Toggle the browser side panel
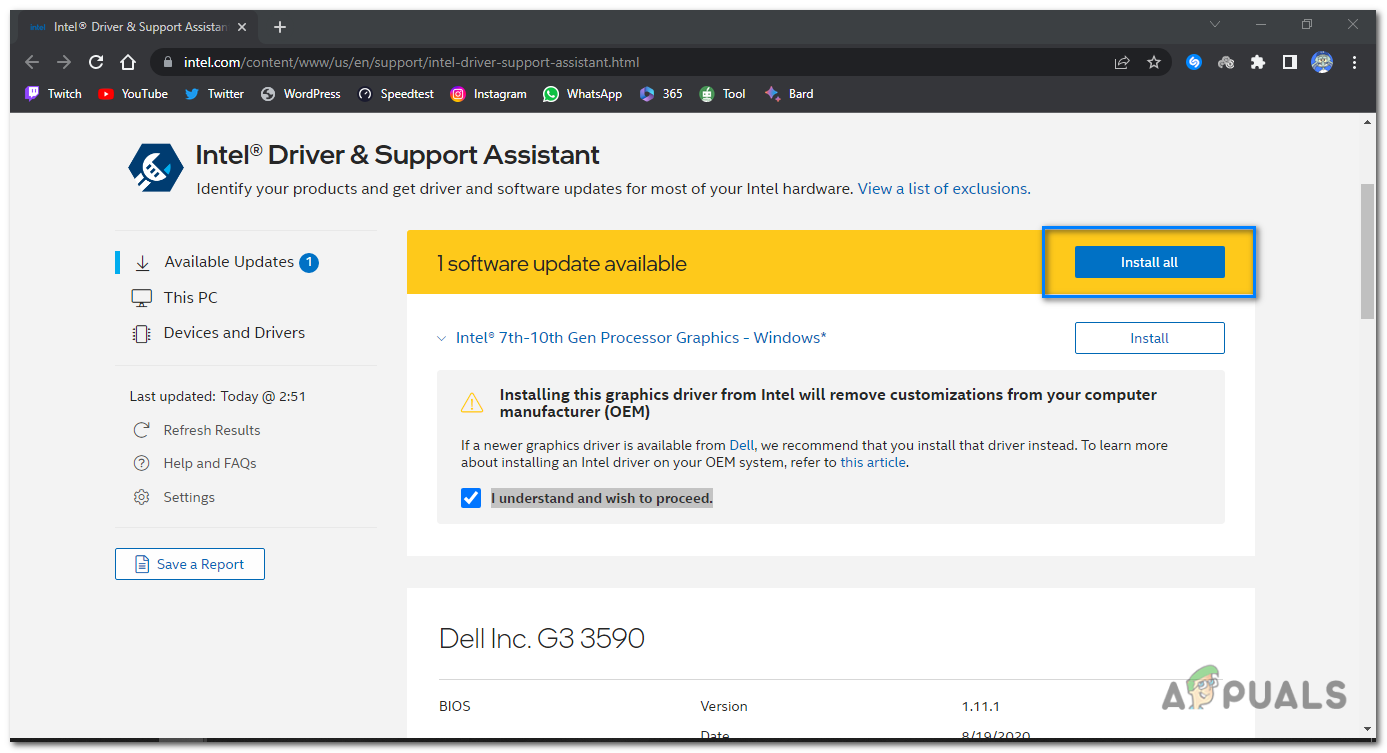This screenshot has height=753, width=1387. [x=1290, y=62]
